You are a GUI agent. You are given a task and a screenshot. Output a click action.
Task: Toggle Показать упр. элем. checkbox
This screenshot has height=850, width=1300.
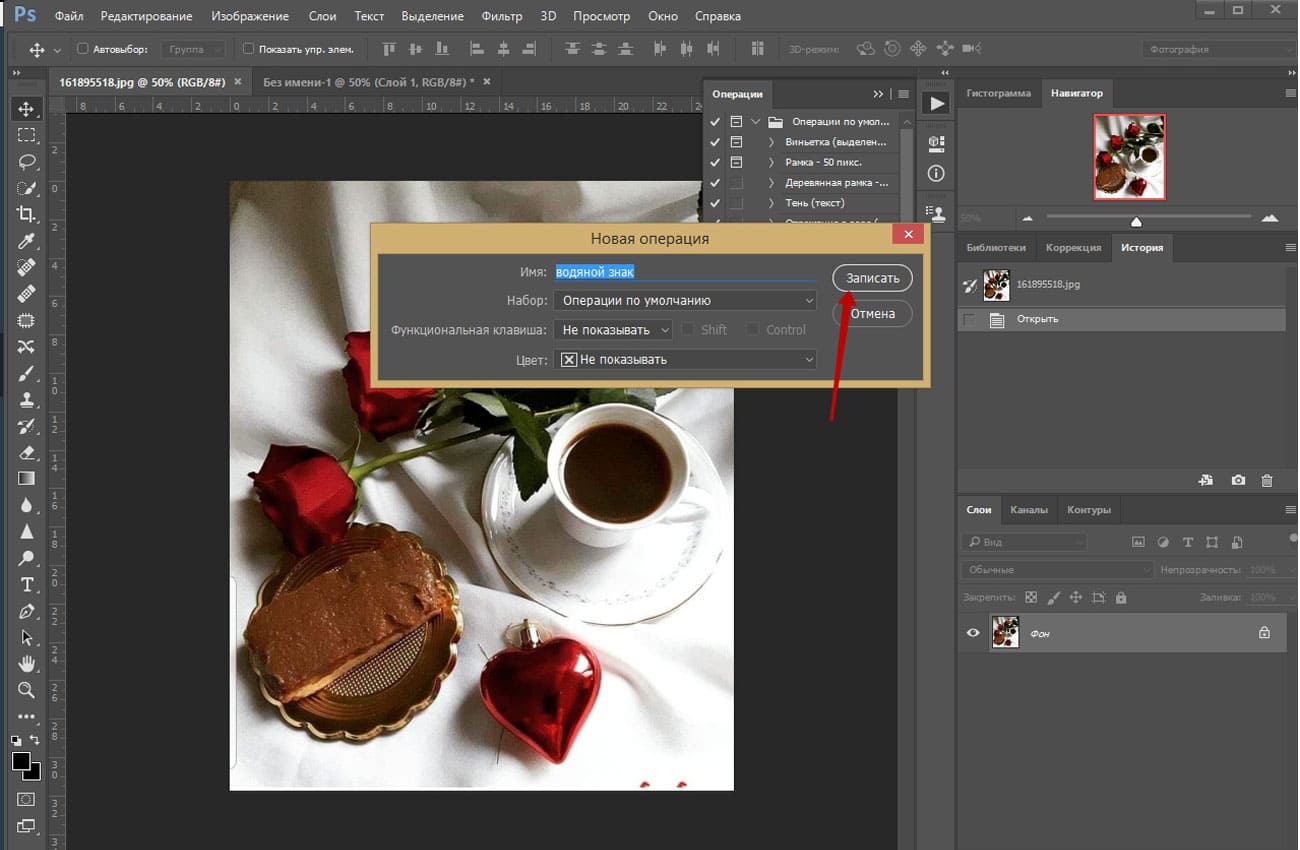tap(249, 49)
